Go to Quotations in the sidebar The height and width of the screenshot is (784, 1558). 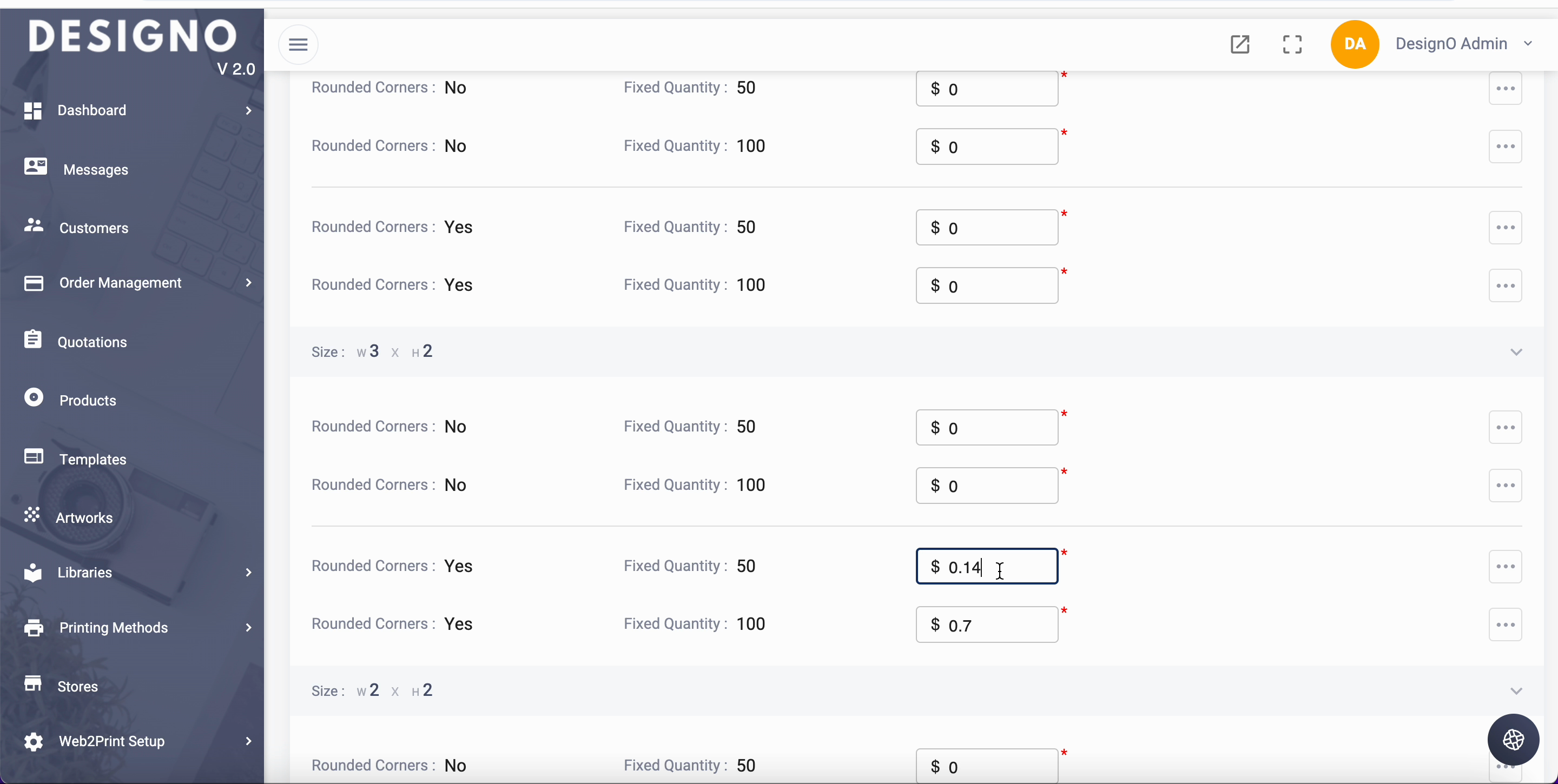click(x=92, y=342)
